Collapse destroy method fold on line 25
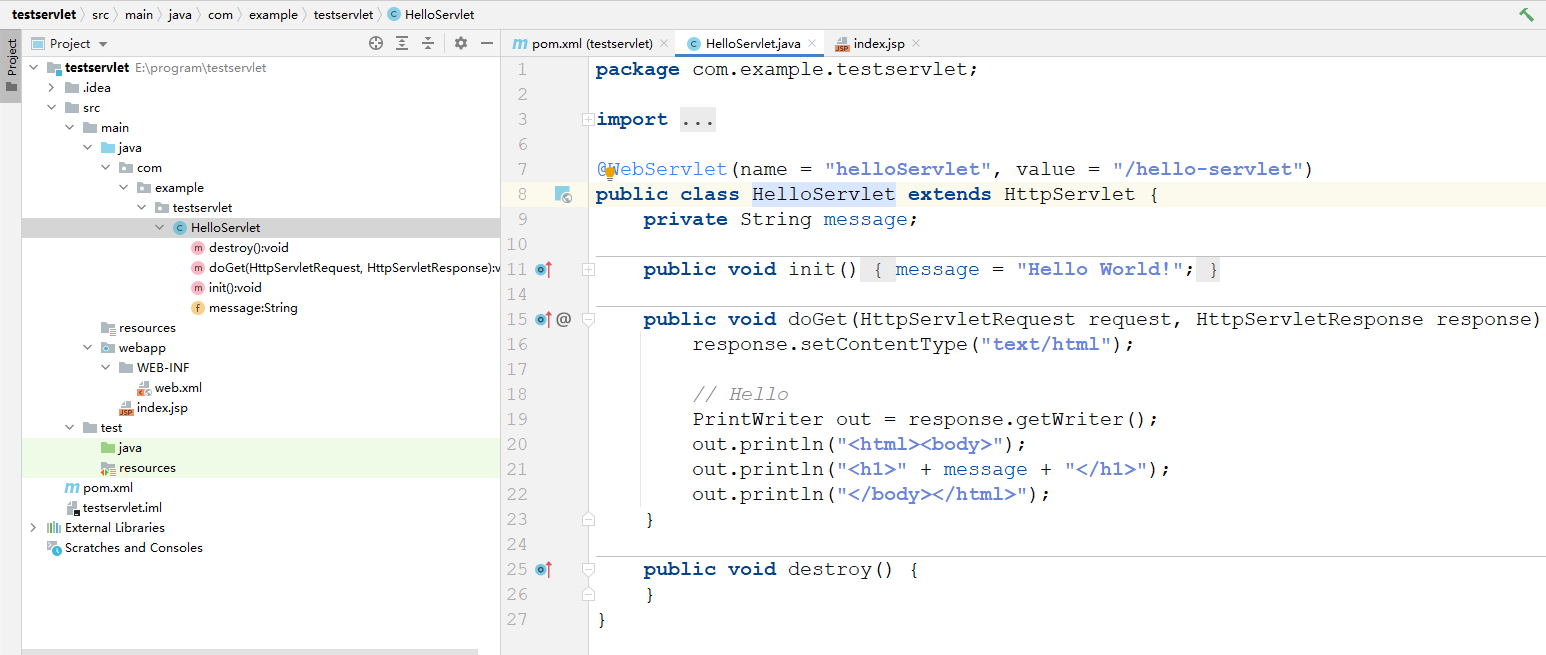Screen dimensions: 1546x655 pos(588,569)
